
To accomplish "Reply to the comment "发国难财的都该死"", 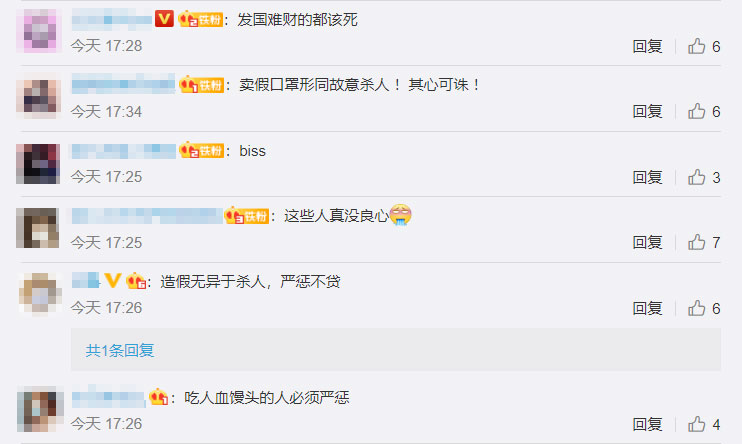I will coord(647,46).
